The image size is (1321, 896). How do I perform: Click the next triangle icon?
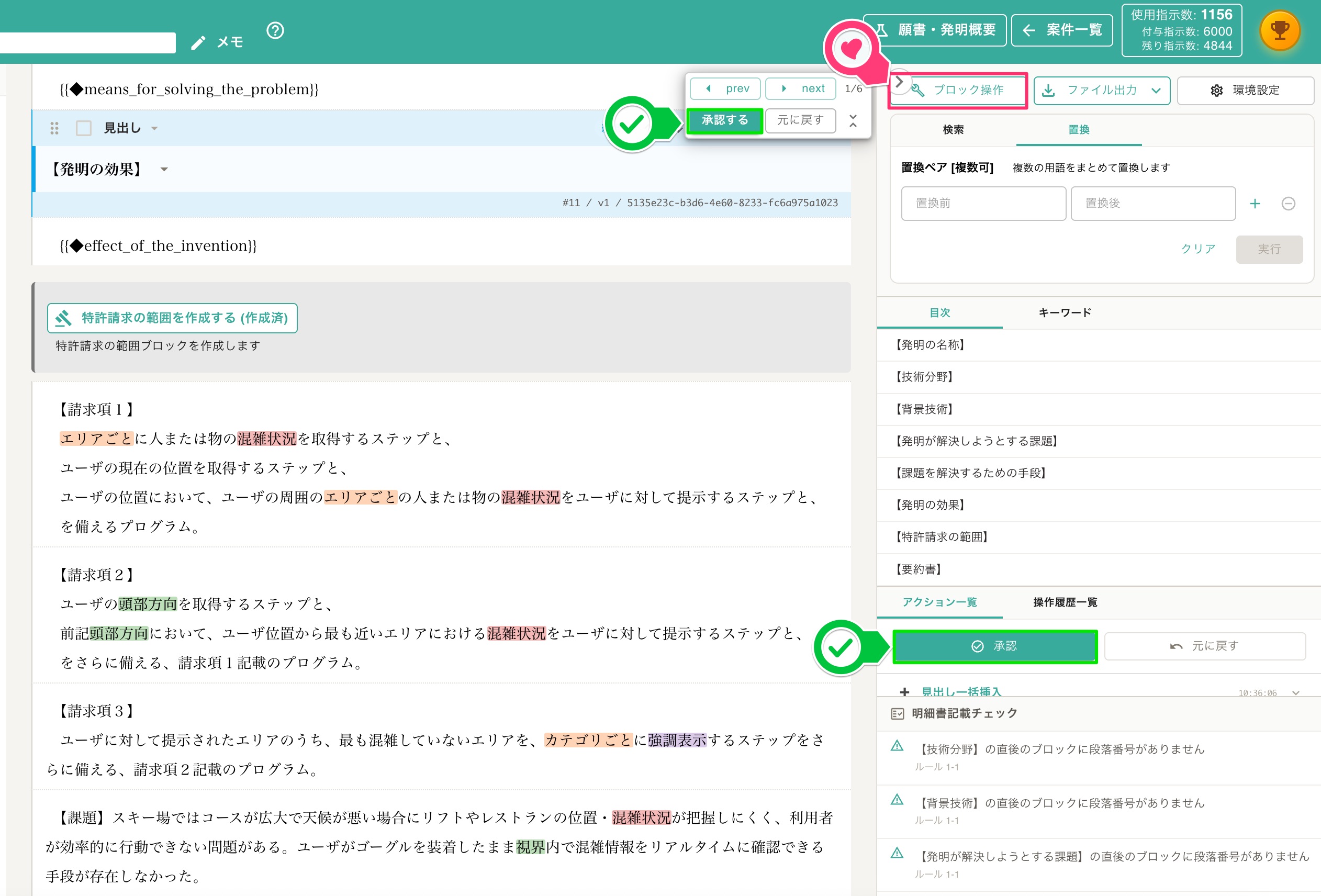pyautogui.click(x=784, y=88)
